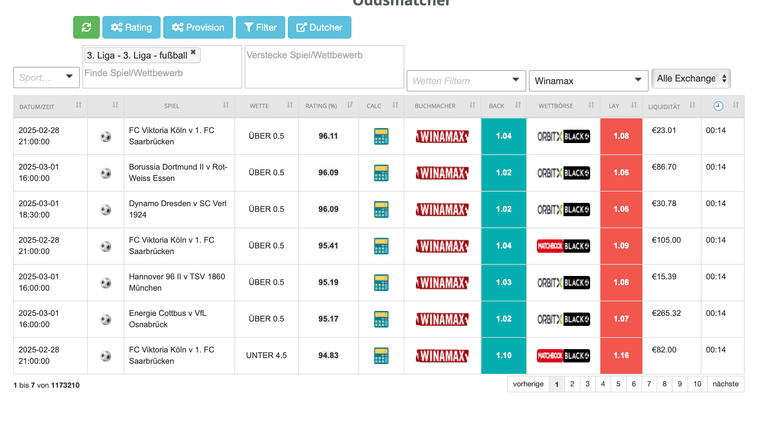Click lay odds 1.07 for Energie Cottbus
This screenshot has width=760, height=423.
(x=621, y=319)
